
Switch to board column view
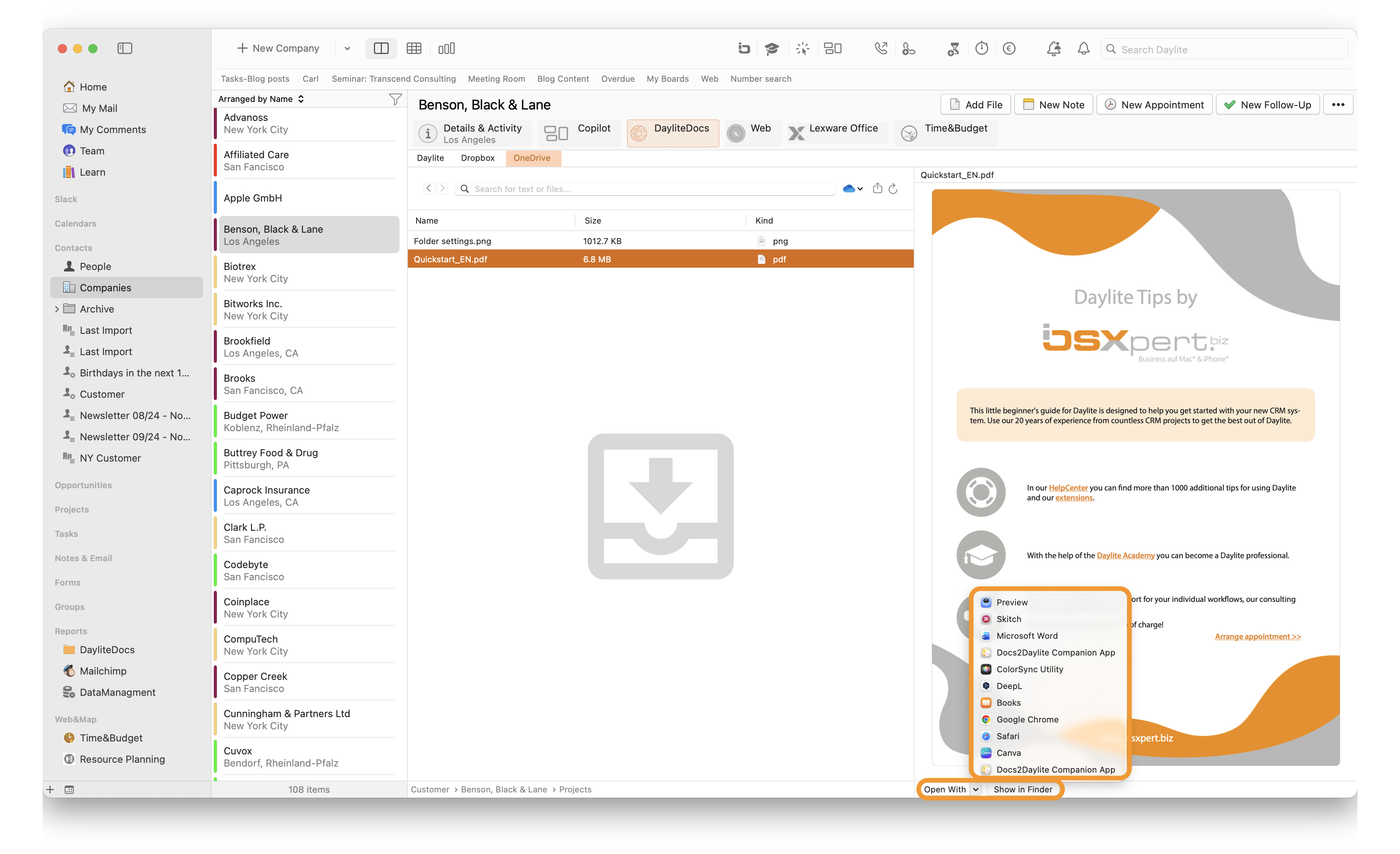(446, 48)
